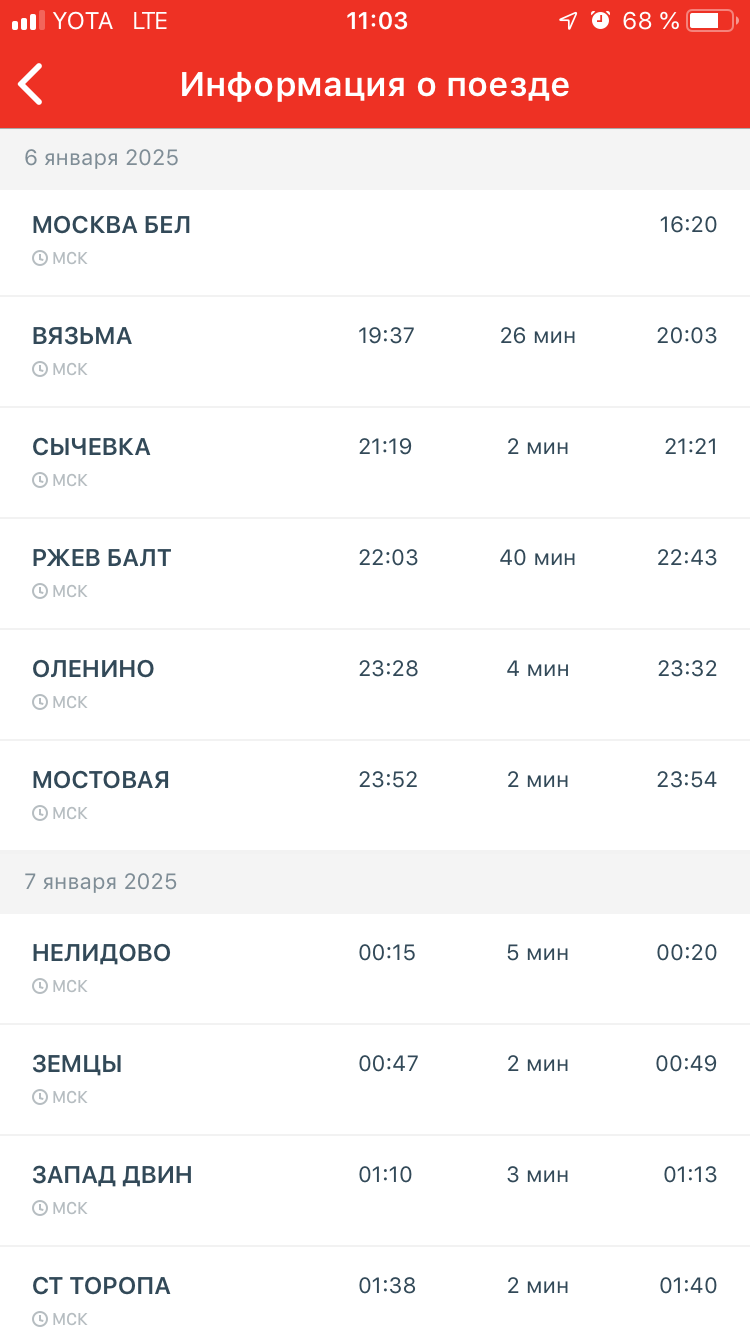Viewport: 750px width, 1334px height.
Task: Select the СТ ТОРОПА station row
Action: 375,1295
